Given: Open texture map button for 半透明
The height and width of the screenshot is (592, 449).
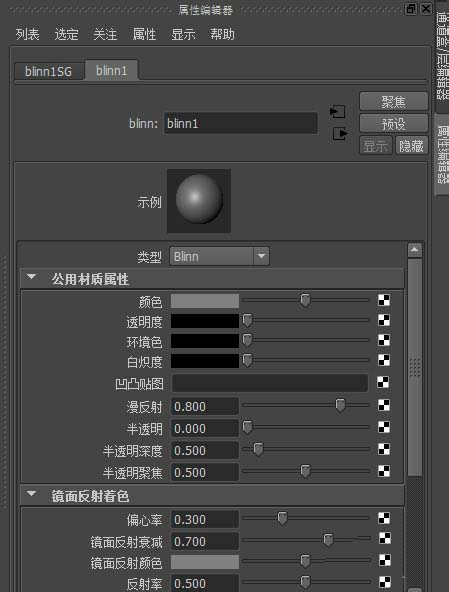Looking at the screenshot, I should [384, 427].
